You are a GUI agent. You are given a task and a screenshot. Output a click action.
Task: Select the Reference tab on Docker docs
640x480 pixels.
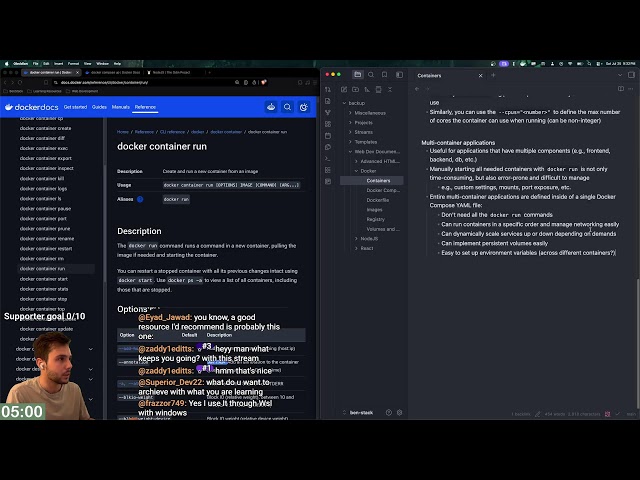pyautogui.click(x=145, y=107)
